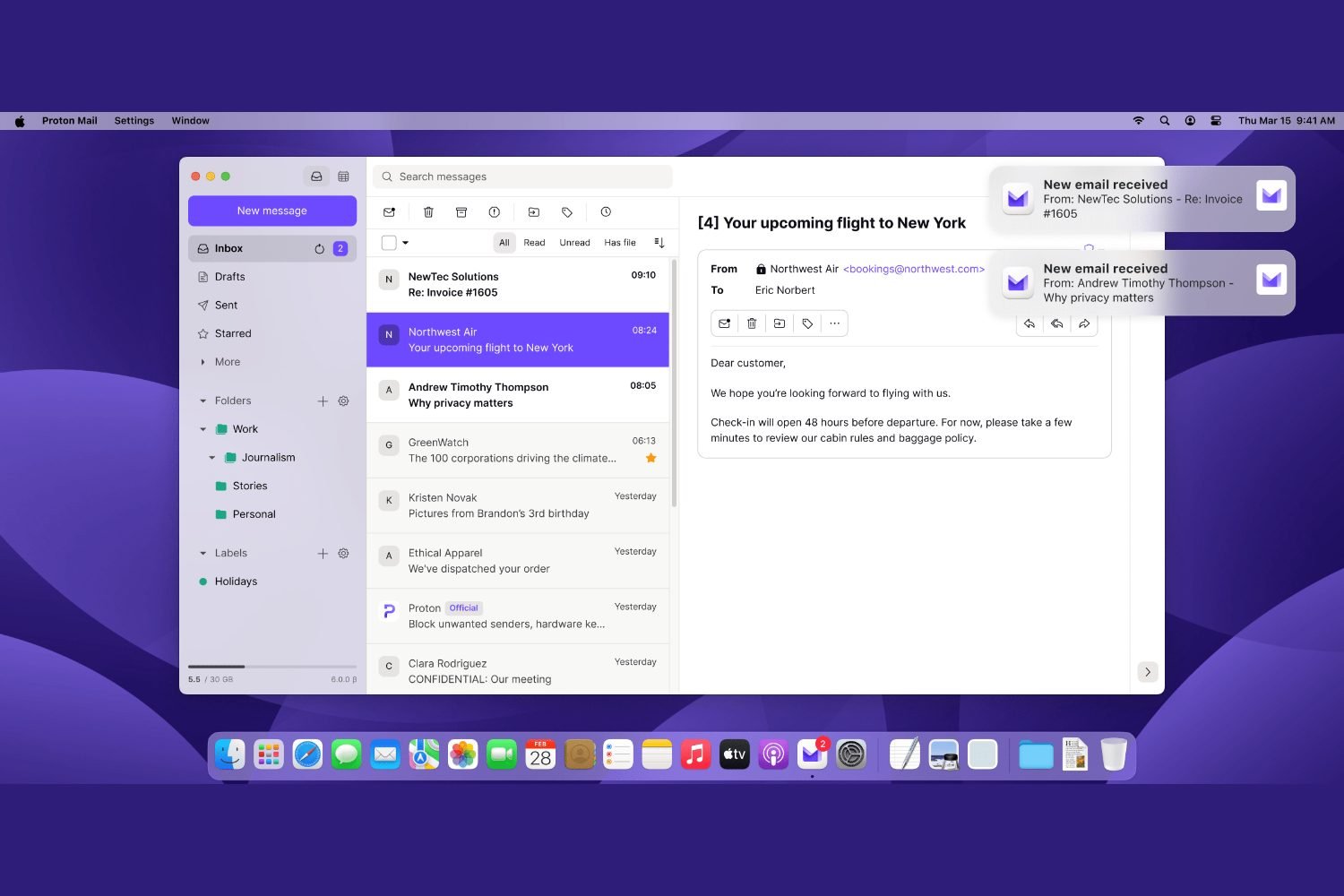
Task: Add a new label with plus icon
Action: pos(323,554)
